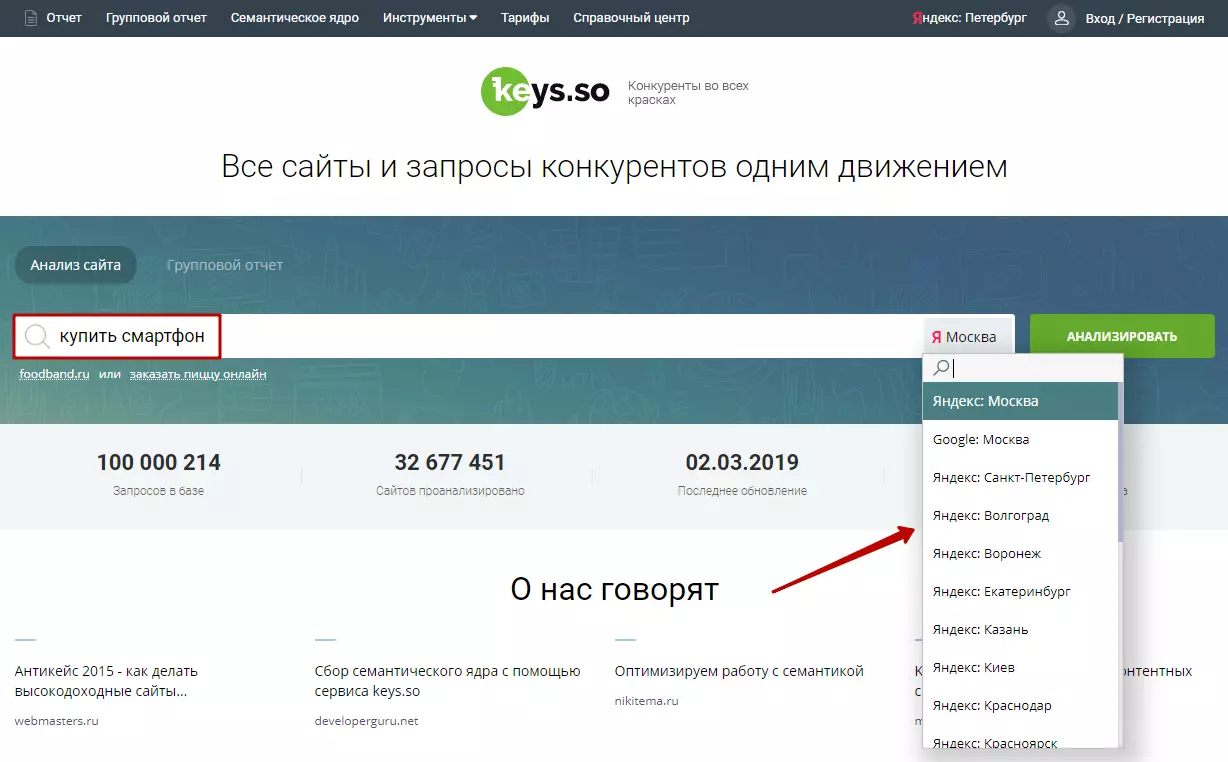Click the 02.03.2019 last update date
The width and height of the screenshot is (1228, 762).
(742, 463)
